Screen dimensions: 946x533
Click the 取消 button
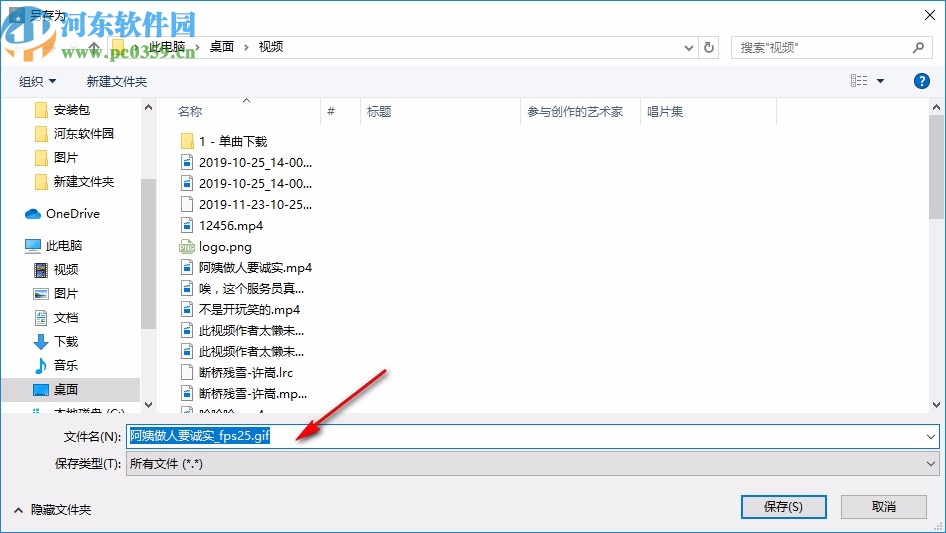point(883,506)
